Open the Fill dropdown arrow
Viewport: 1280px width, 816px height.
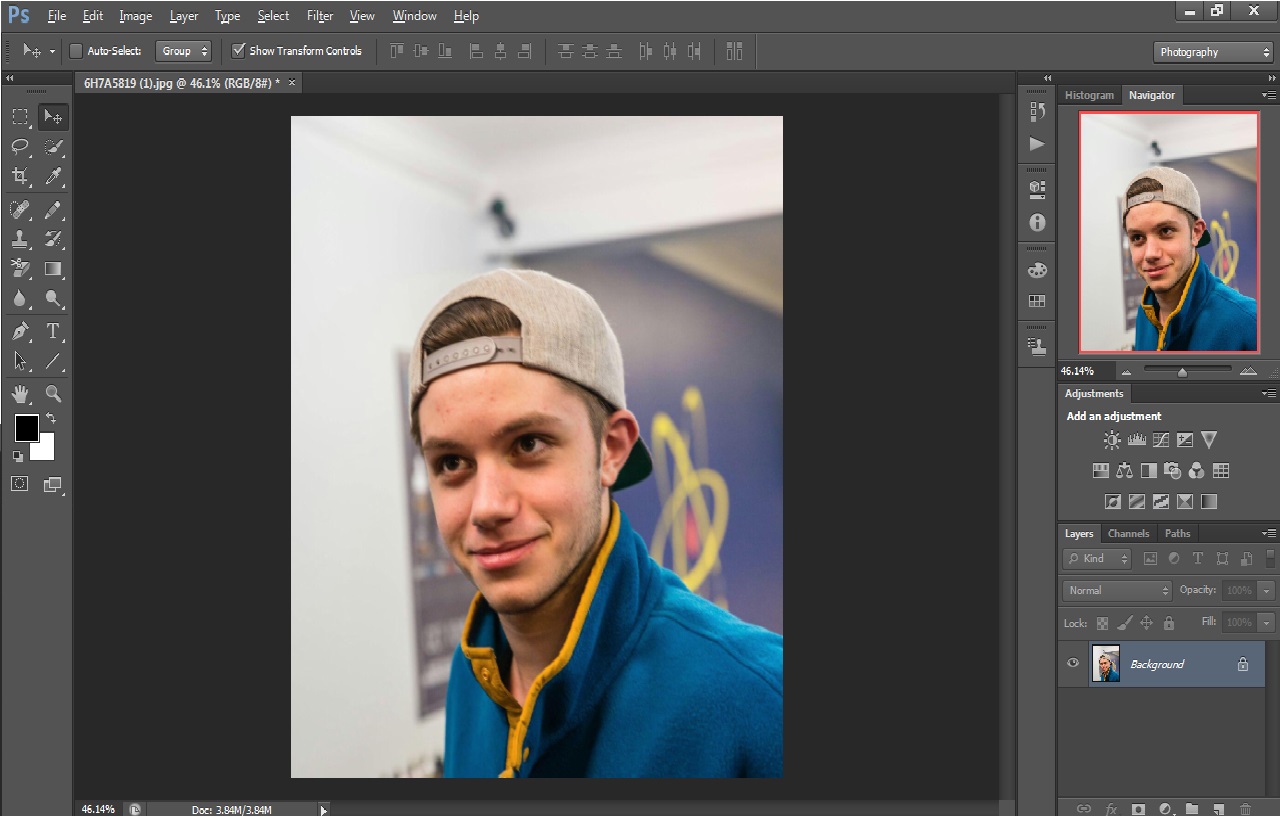click(x=1267, y=622)
